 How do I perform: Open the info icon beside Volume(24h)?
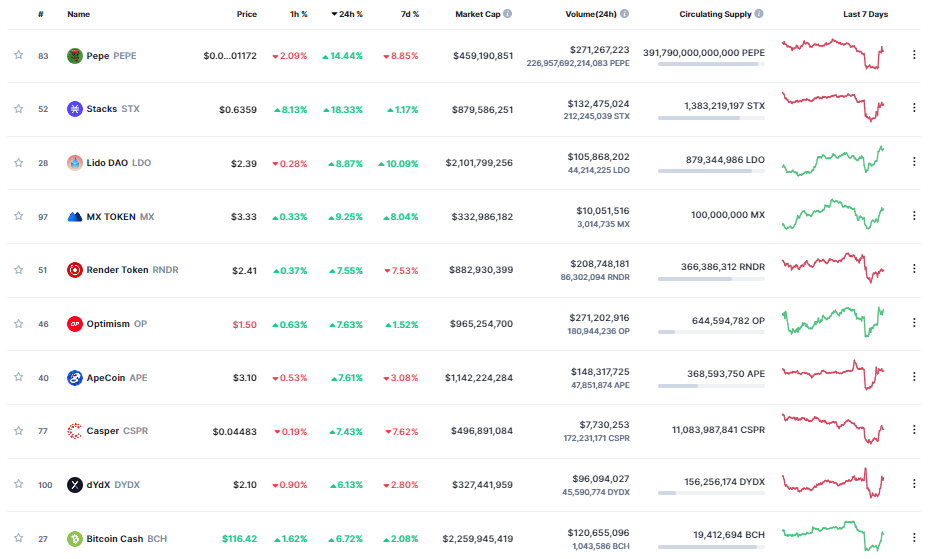point(624,14)
